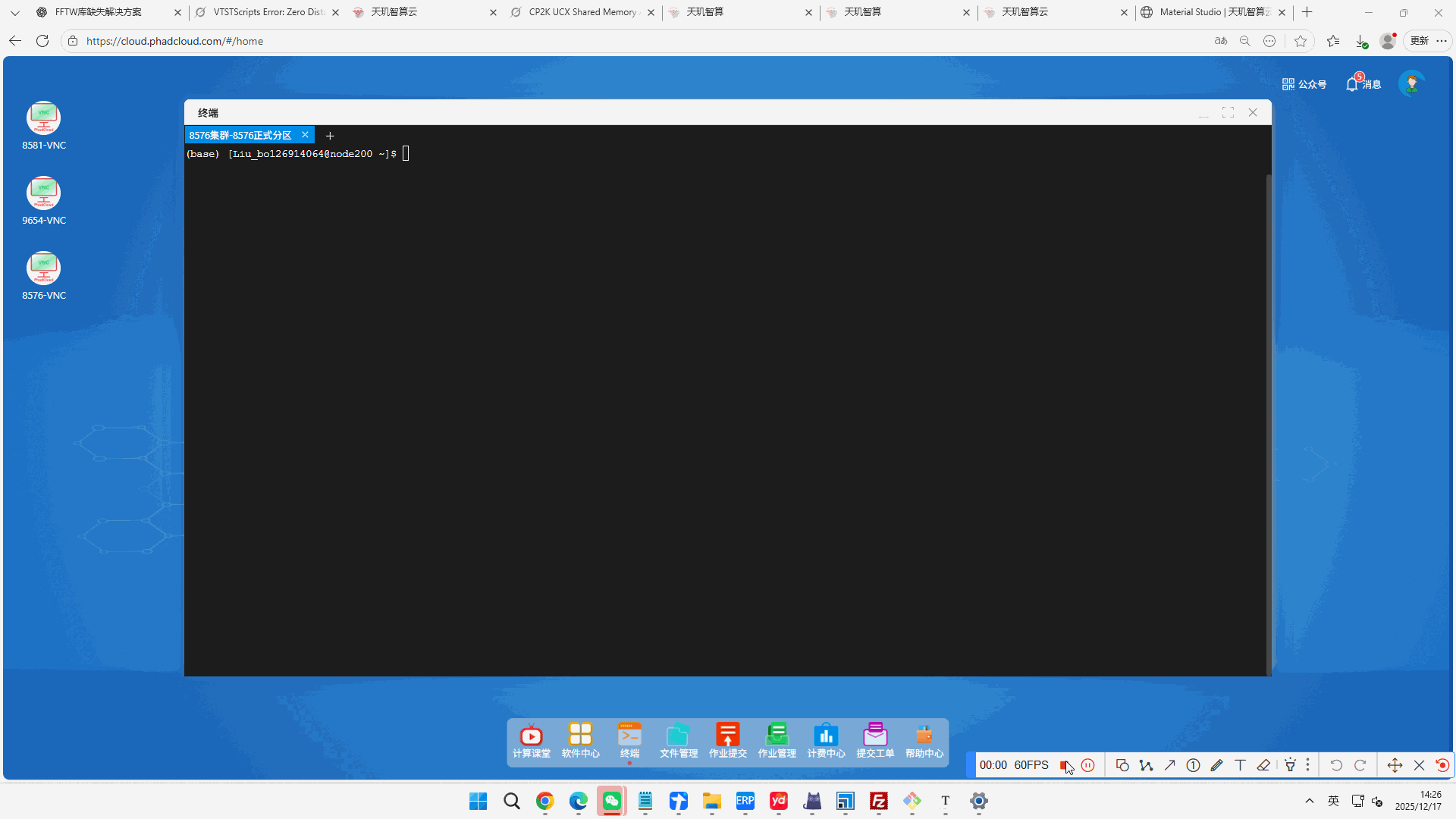The image size is (1456, 819).
Task: Open 作业管理 dock icon
Action: [x=777, y=739]
